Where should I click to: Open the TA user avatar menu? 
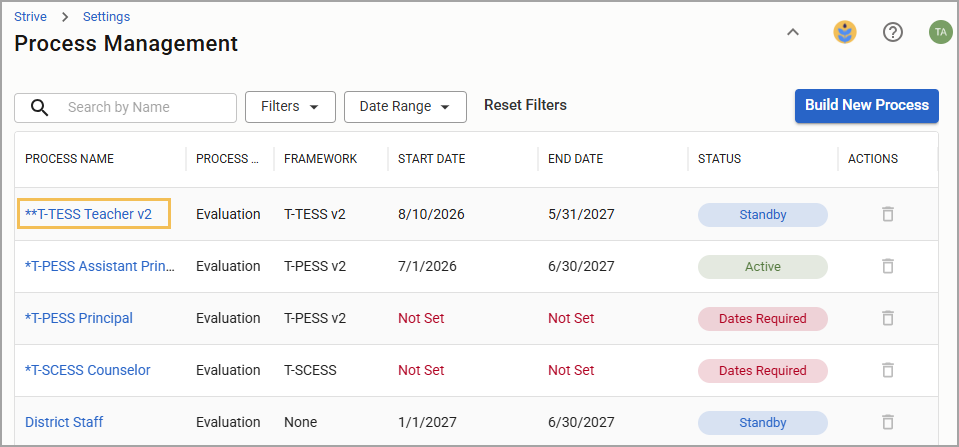pyautogui.click(x=940, y=32)
